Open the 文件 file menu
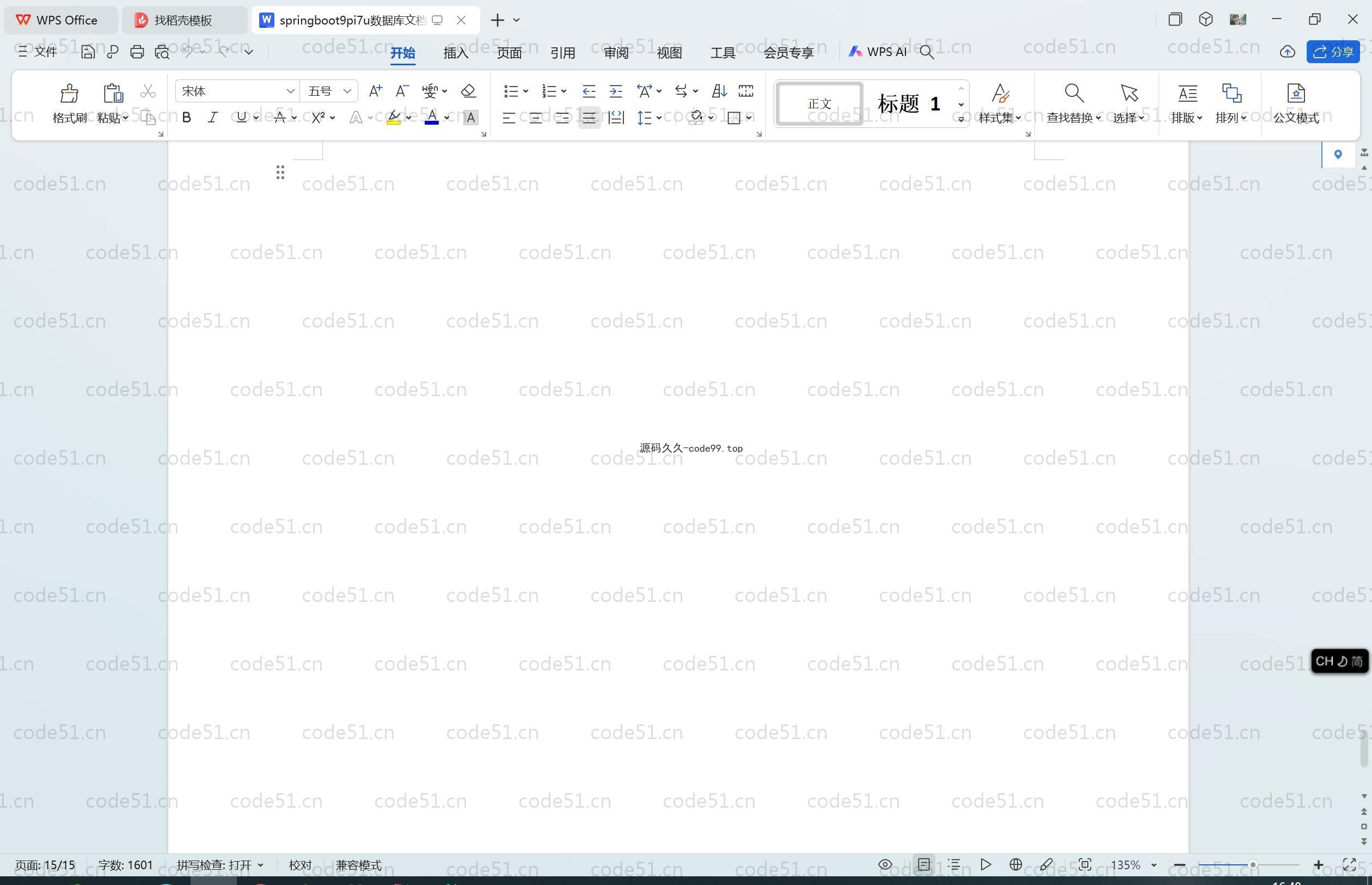The image size is (1372, 885). click(38, 52)
